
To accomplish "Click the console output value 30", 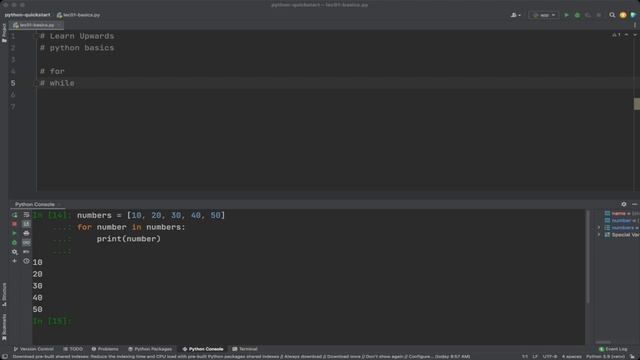I will [38, 286].
